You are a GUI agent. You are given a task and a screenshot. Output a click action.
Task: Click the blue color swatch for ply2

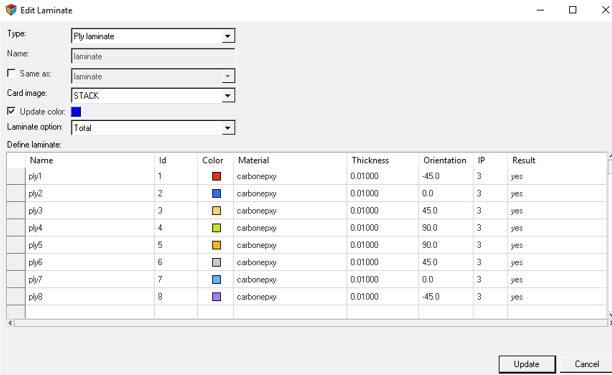pyautogui.click(x=216, y=194)
